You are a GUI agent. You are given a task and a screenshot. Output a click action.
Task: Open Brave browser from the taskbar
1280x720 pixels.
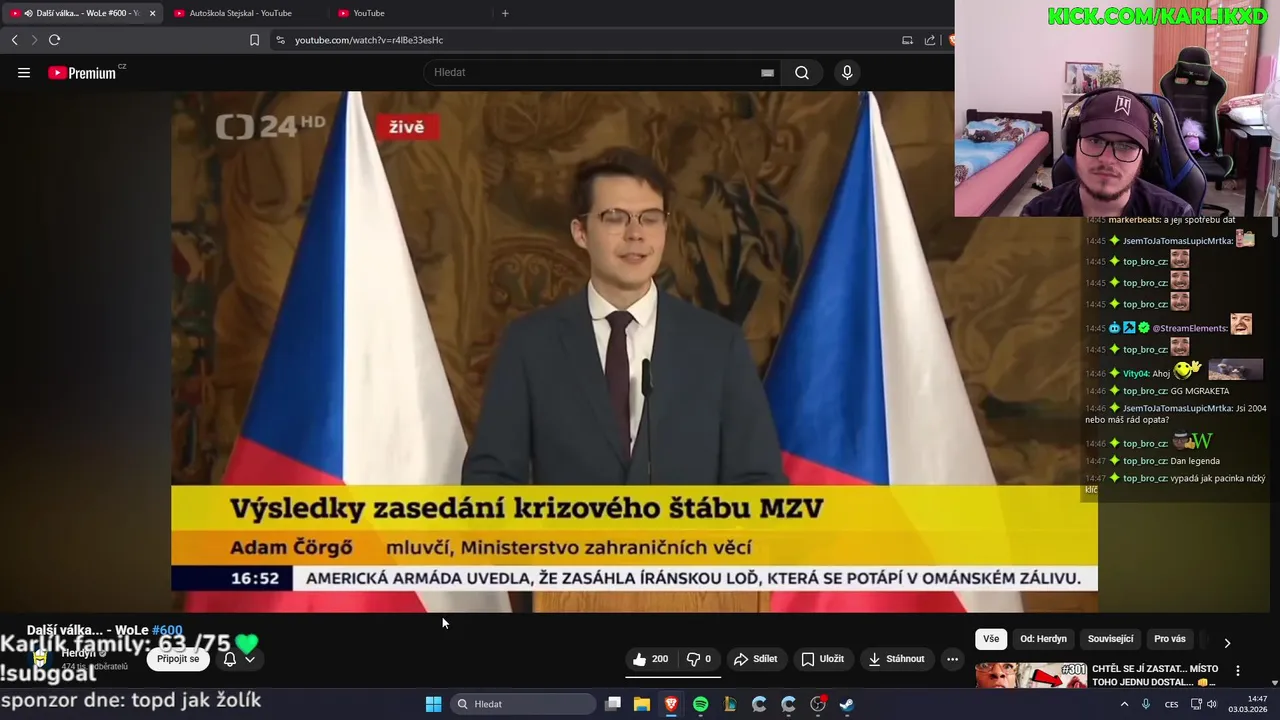671,704
